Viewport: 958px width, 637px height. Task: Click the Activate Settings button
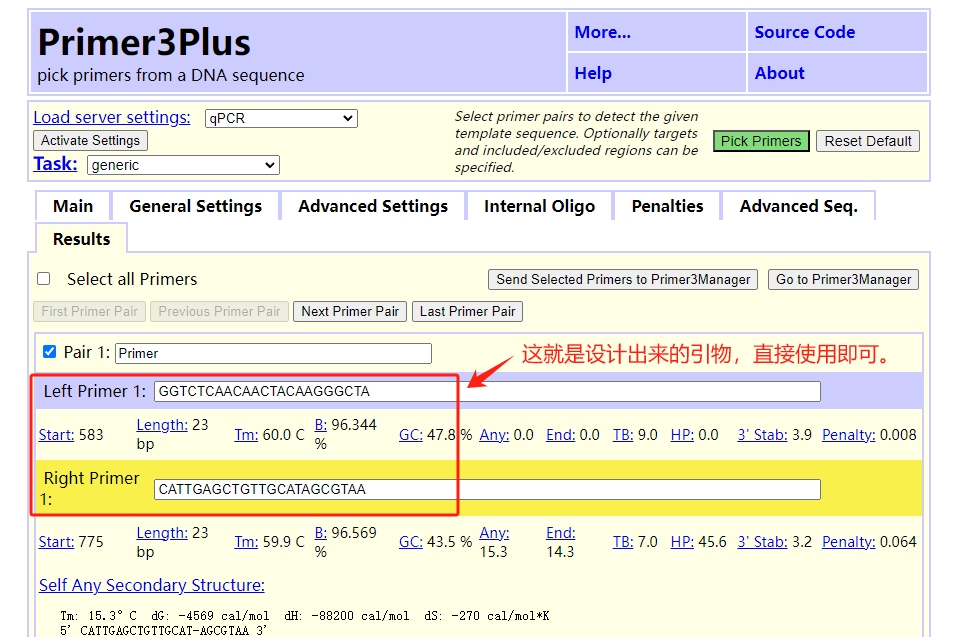(91, 141)
